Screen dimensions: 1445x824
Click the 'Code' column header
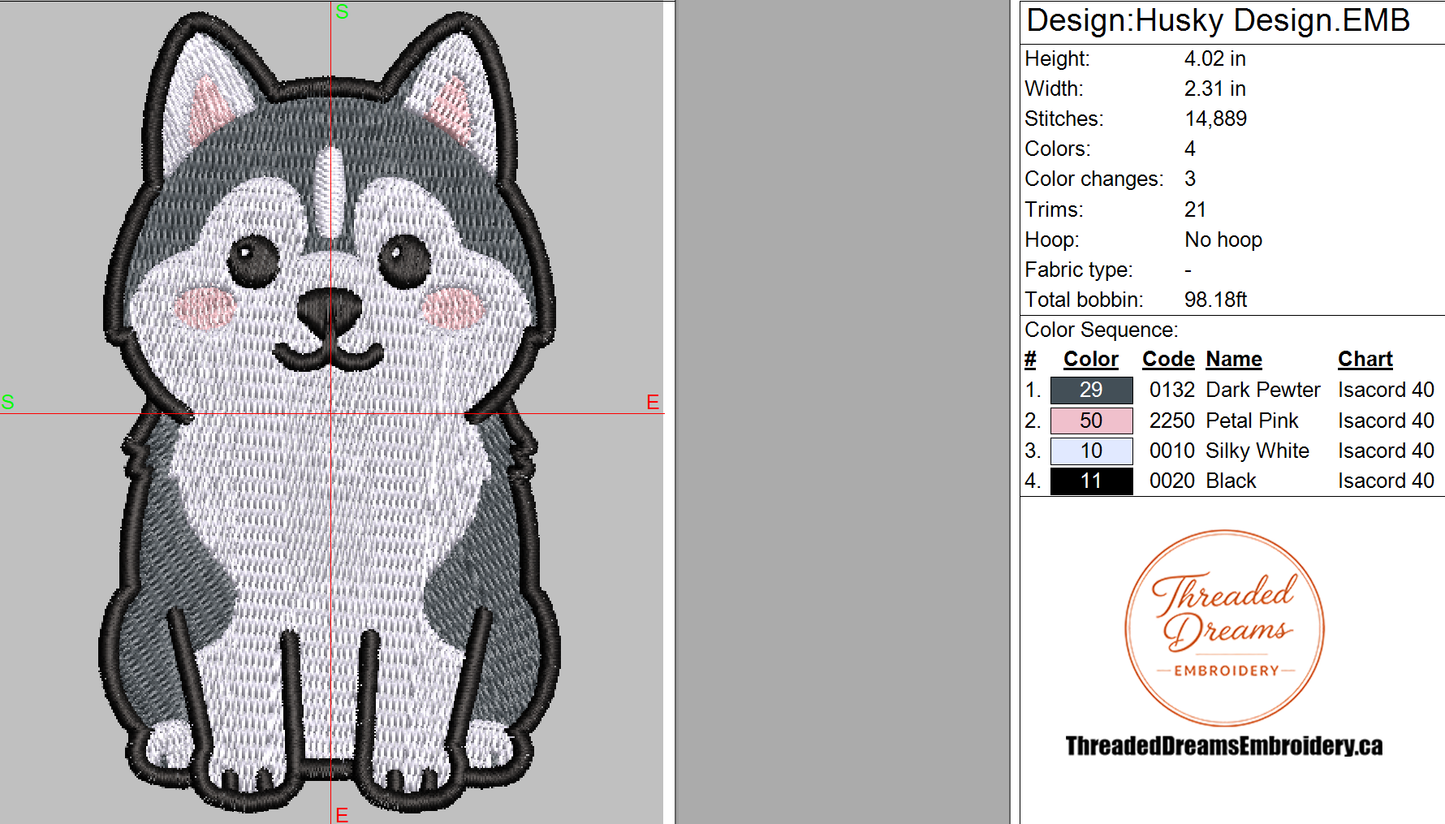(1168, 359)
